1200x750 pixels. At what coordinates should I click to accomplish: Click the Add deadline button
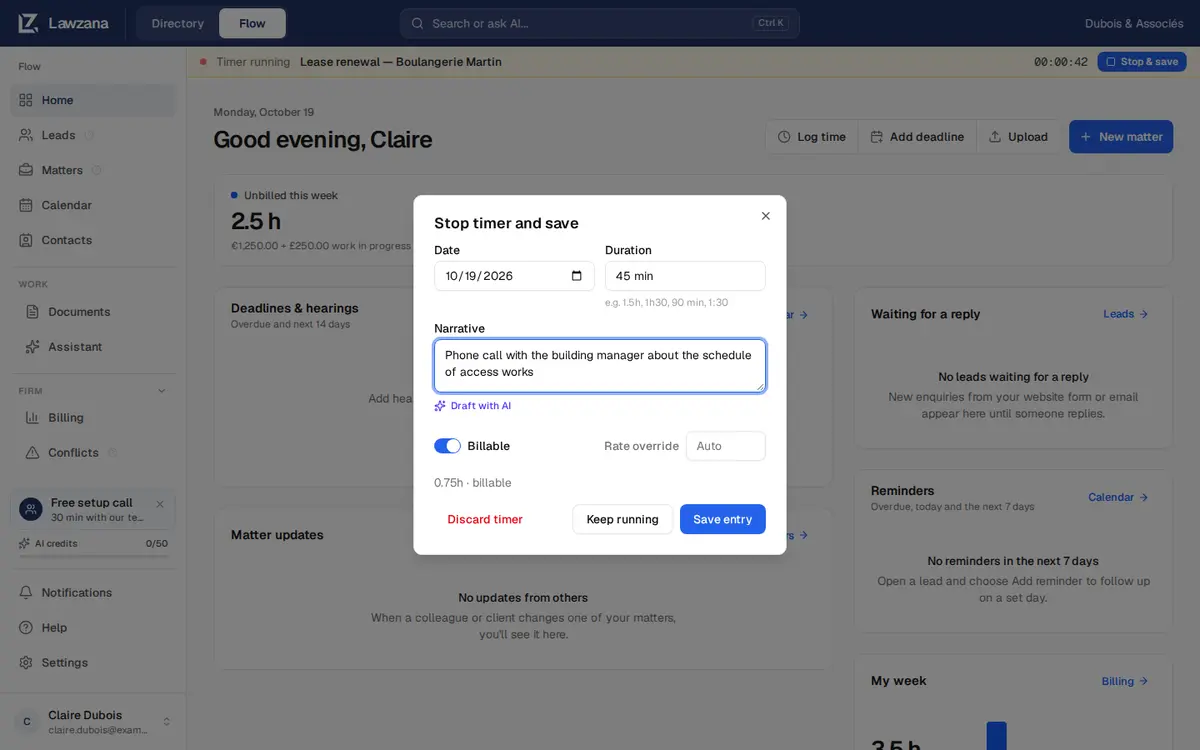coord(917,137)
